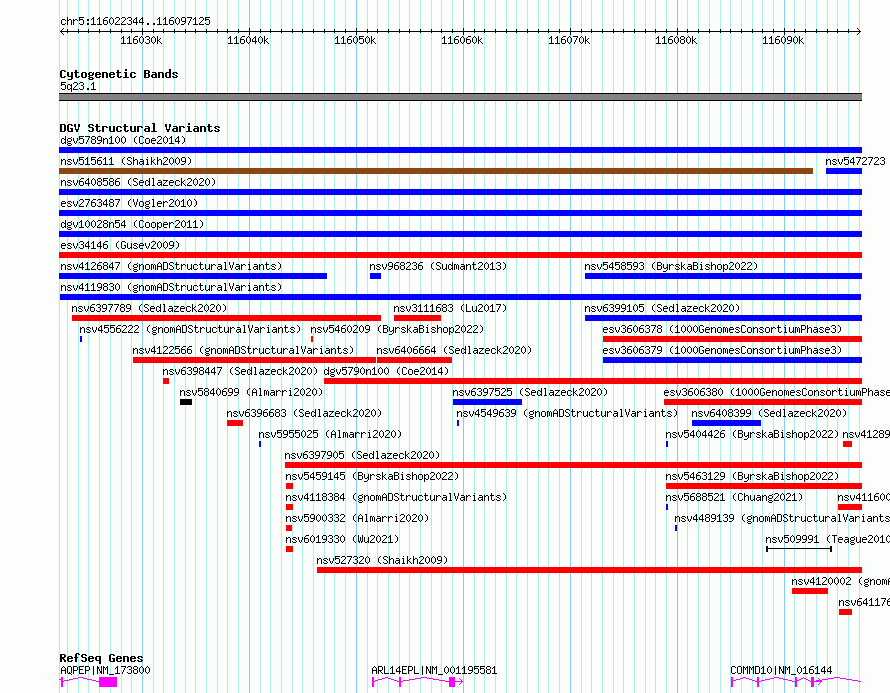This screenshot has height=693, width=890.
Task: Select the nsv6406664 (Sedlazeck2020) red bar
Action: 414,360
